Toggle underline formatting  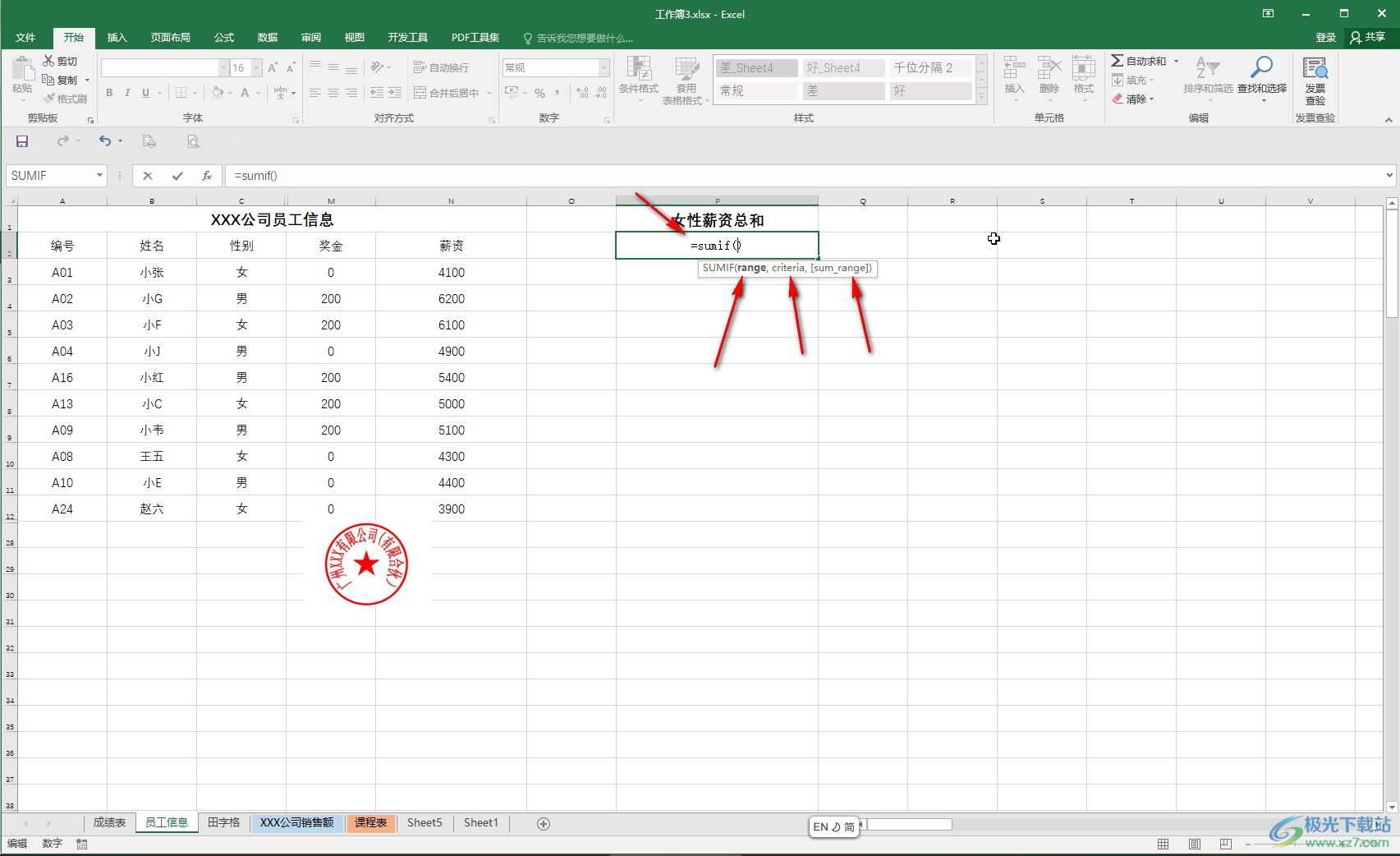tap(145, 93)
